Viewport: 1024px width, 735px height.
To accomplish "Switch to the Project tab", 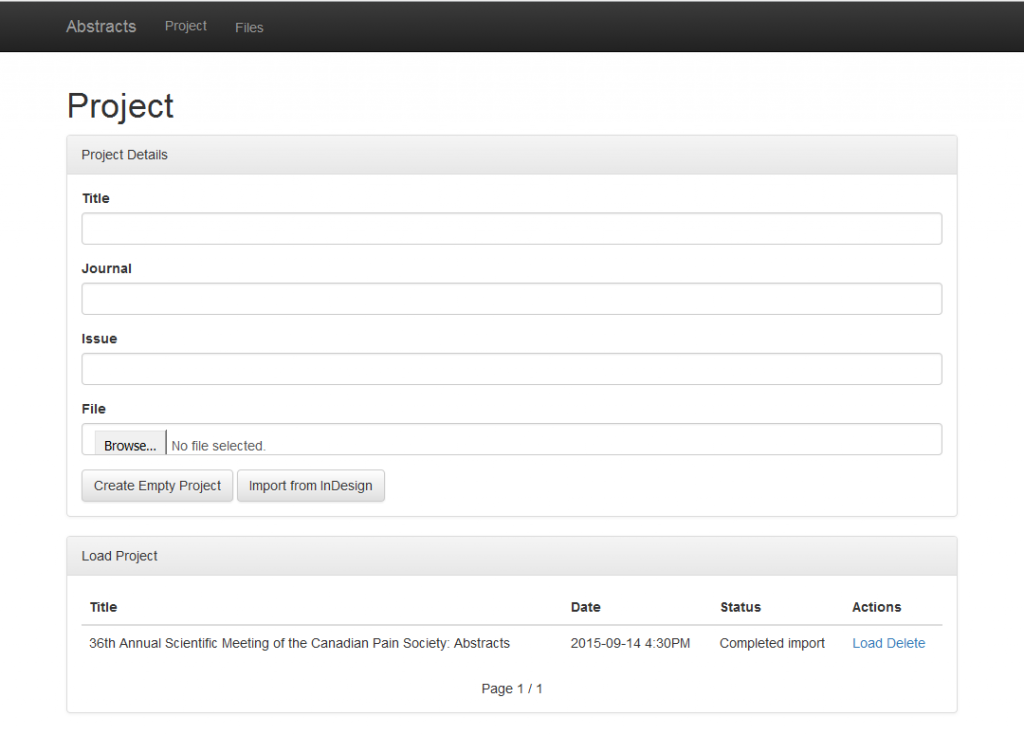I will pos(185,26).
